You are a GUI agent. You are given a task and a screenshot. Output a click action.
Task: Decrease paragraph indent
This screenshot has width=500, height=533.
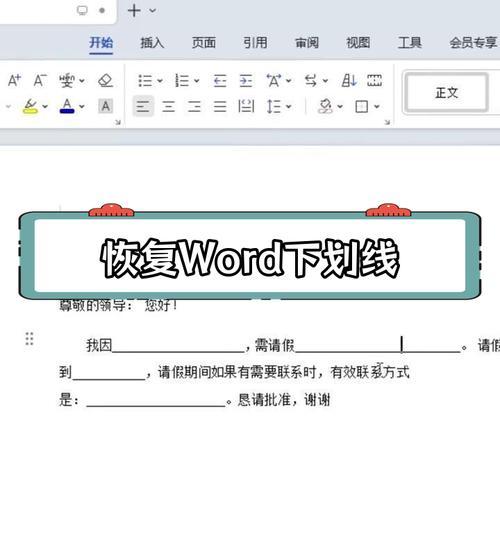(x=220, y=81)
